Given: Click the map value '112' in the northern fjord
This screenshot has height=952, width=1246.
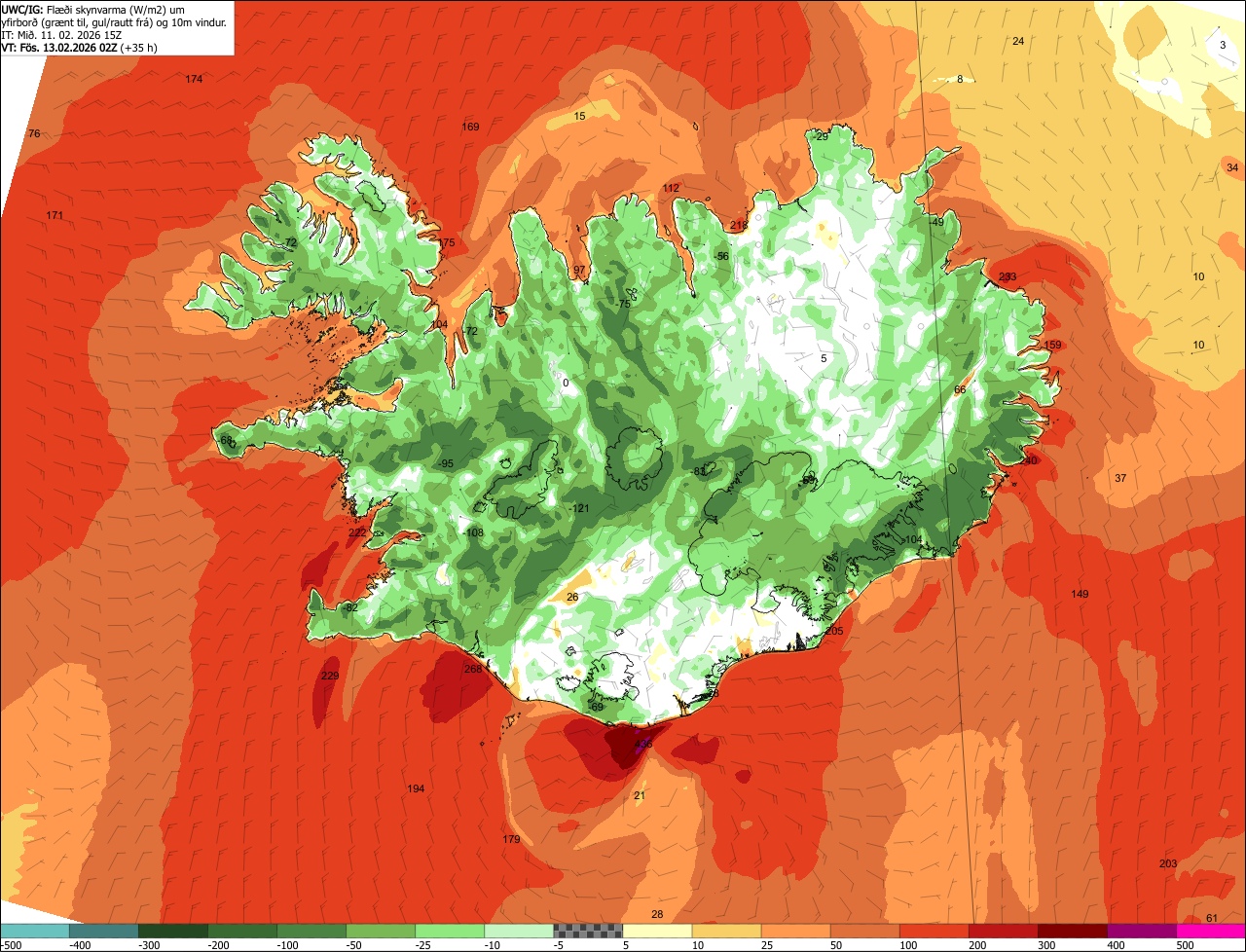Looking at the screenshot, I should coord(672,188).
